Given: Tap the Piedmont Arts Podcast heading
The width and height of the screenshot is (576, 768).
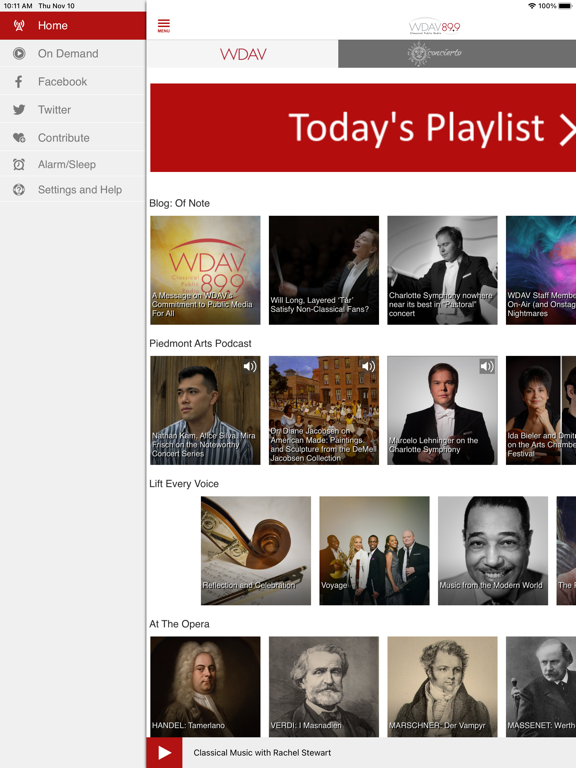Looking at the screenshot, I should [x=200, y=343].
